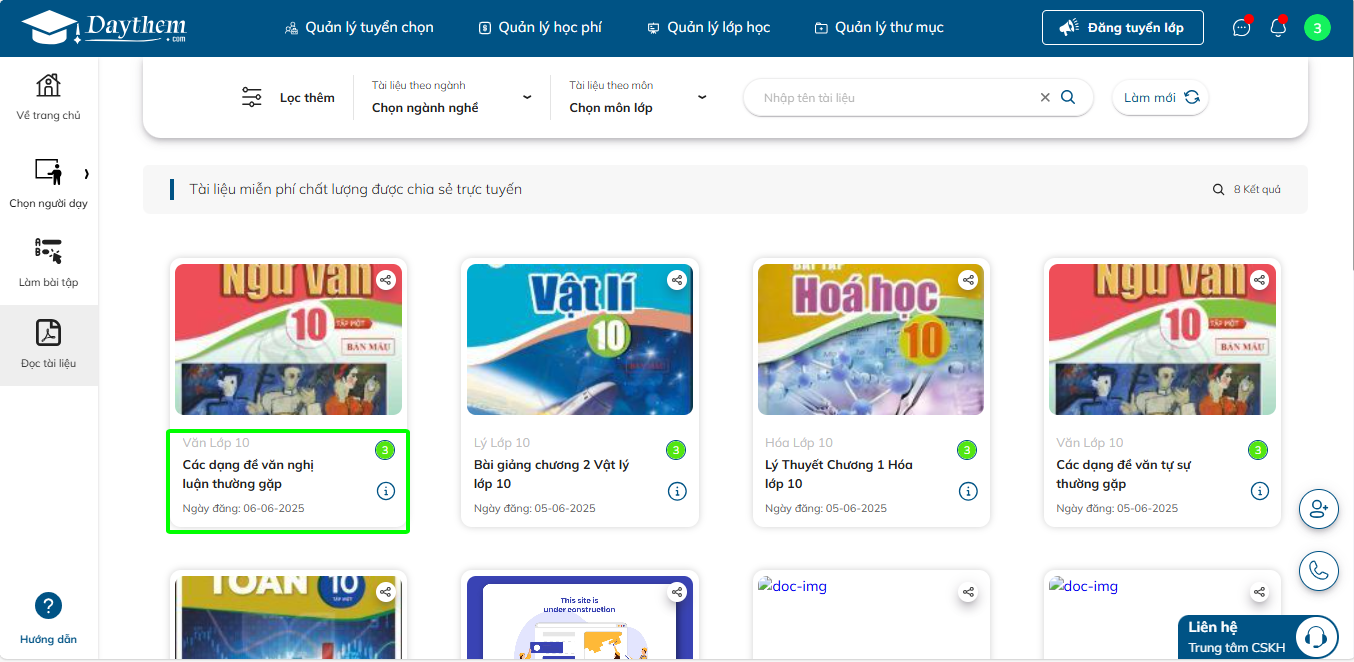Open the chat messages icon
Image resolution: width=1354 pixels, height=662 pixels.
tap(1242, 28)
